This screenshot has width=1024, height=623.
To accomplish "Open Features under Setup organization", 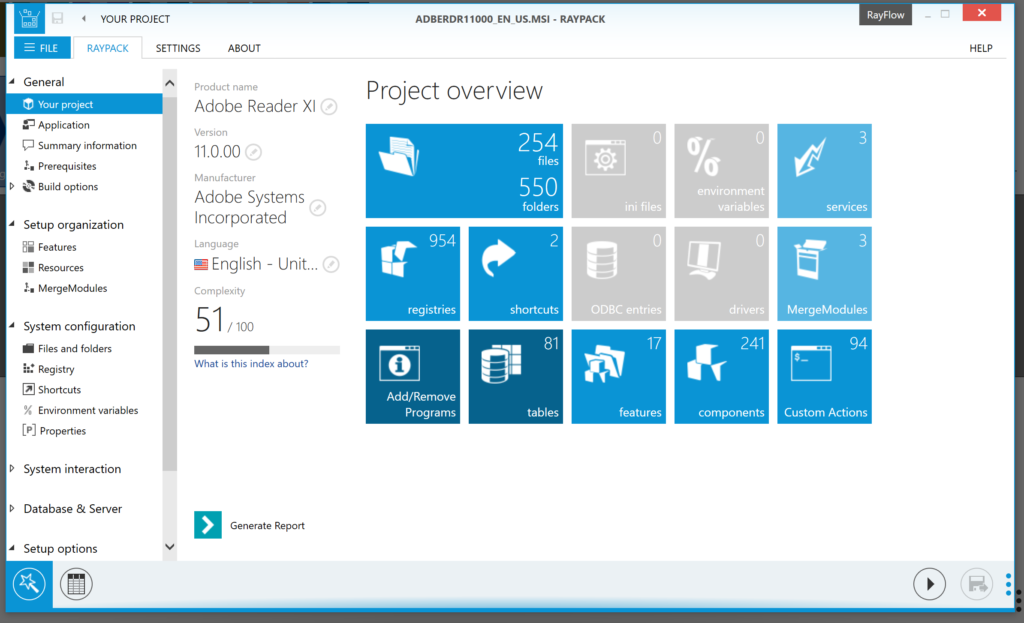I will [57, 247].
